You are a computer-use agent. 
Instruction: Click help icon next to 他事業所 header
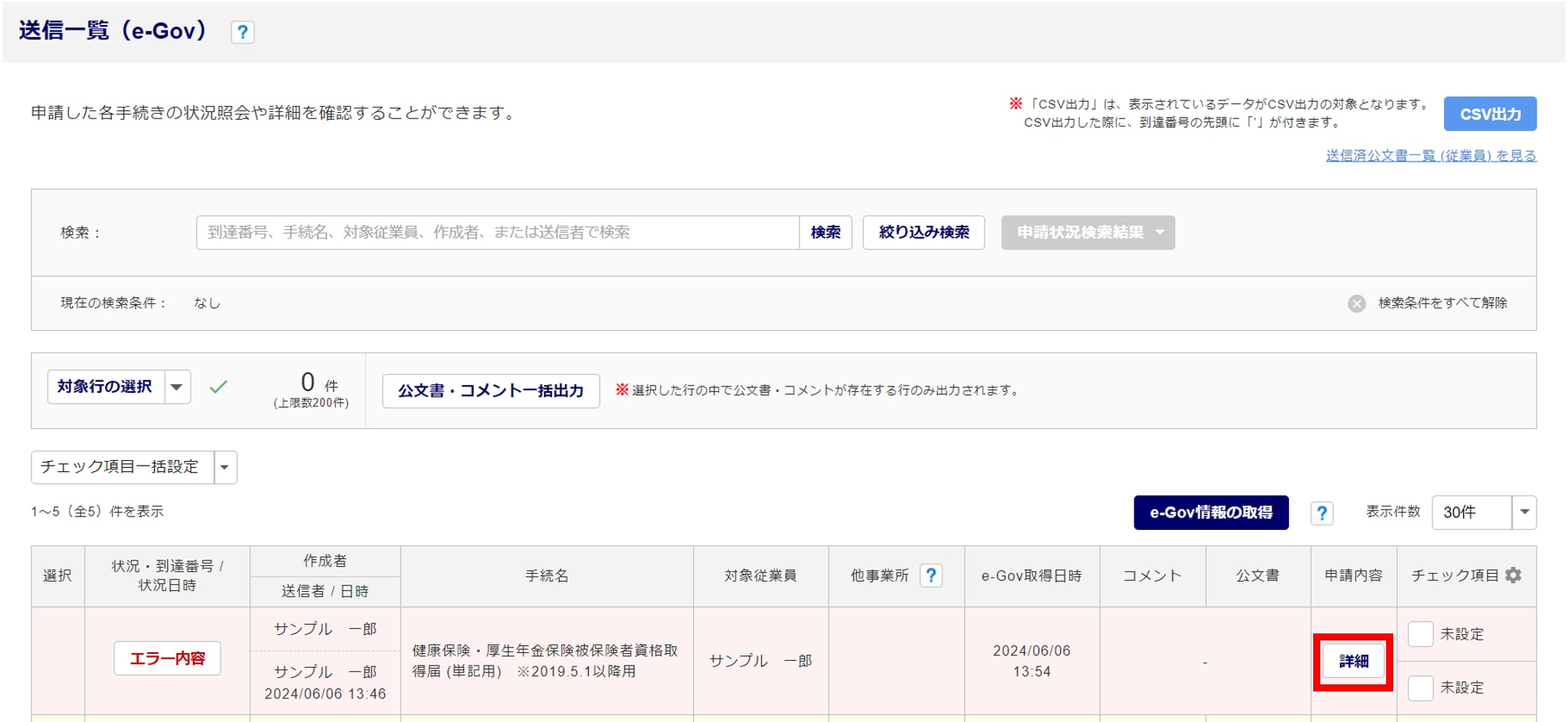(x=931, y=575)
